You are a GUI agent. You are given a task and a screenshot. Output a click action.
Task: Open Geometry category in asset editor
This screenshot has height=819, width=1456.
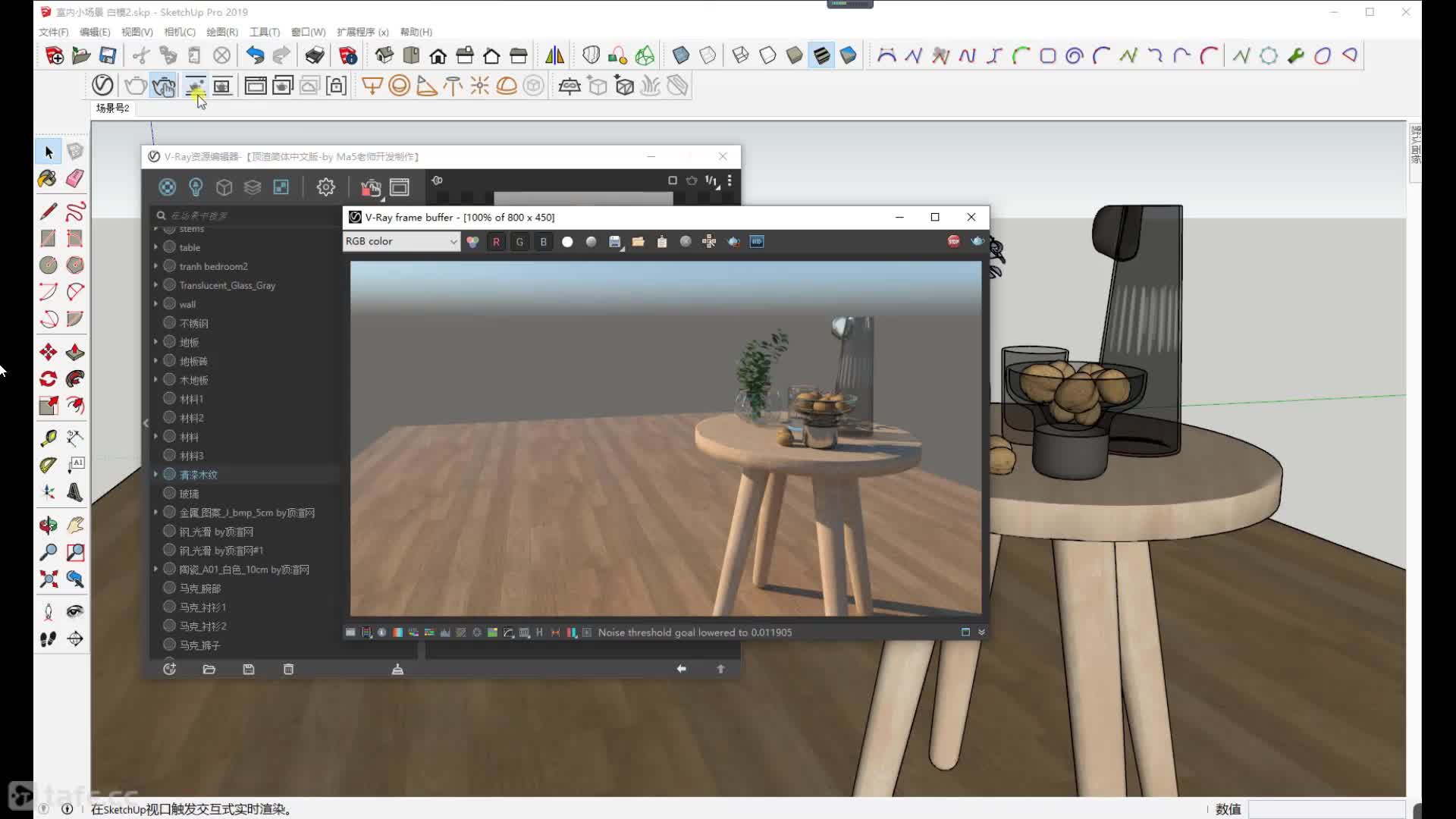(224, 187)
